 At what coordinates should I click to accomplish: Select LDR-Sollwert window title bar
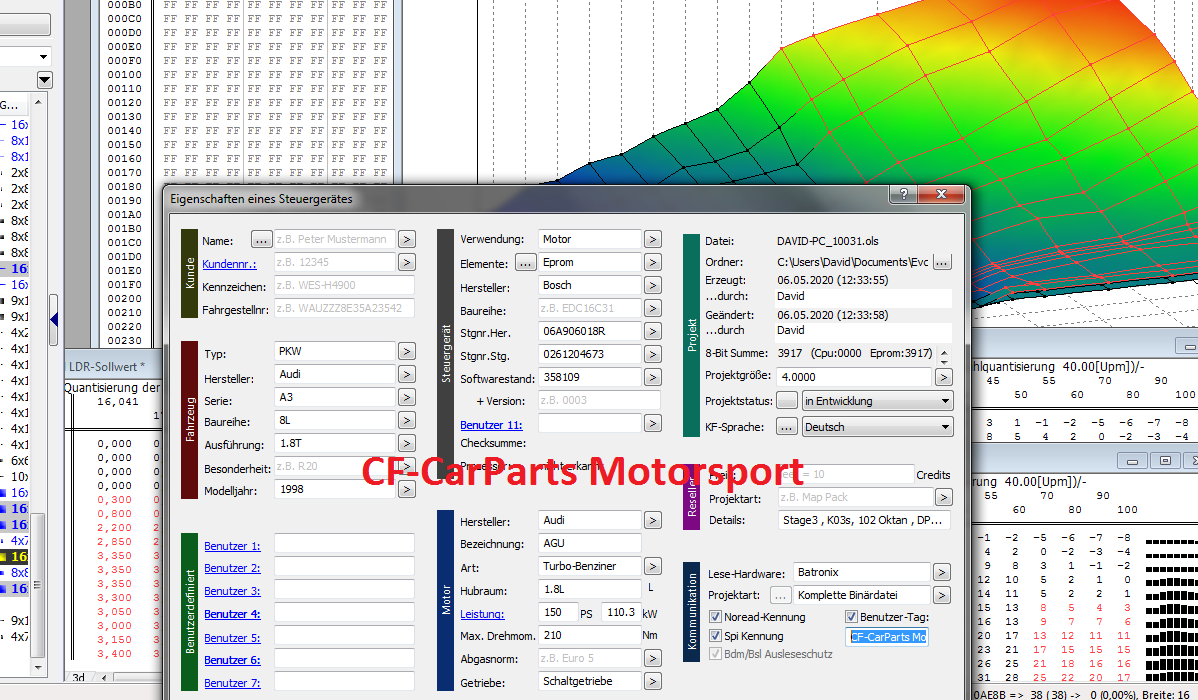click(115, 367)
